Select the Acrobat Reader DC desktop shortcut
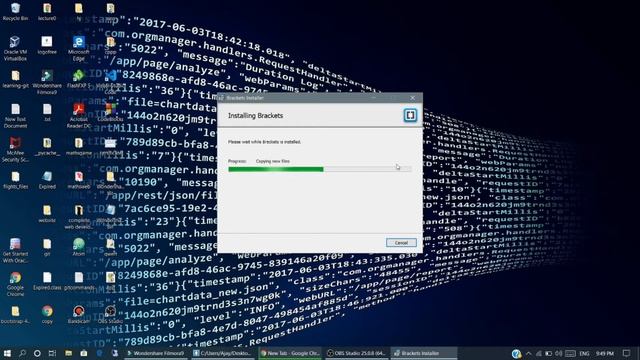The image size is (640, 360). click(x=79, y=116)
